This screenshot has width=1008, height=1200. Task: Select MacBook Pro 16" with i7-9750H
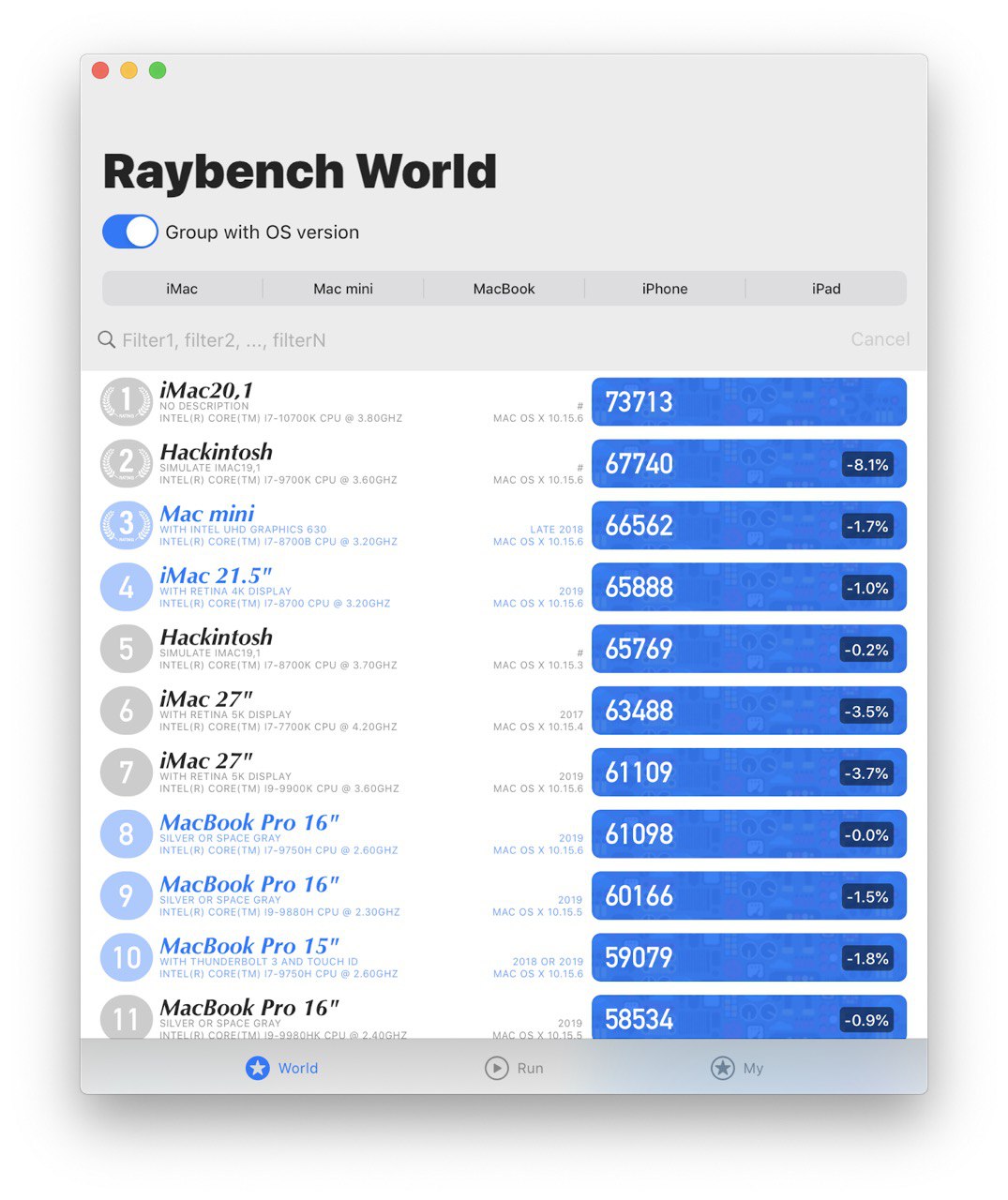(x=249, y=822)
